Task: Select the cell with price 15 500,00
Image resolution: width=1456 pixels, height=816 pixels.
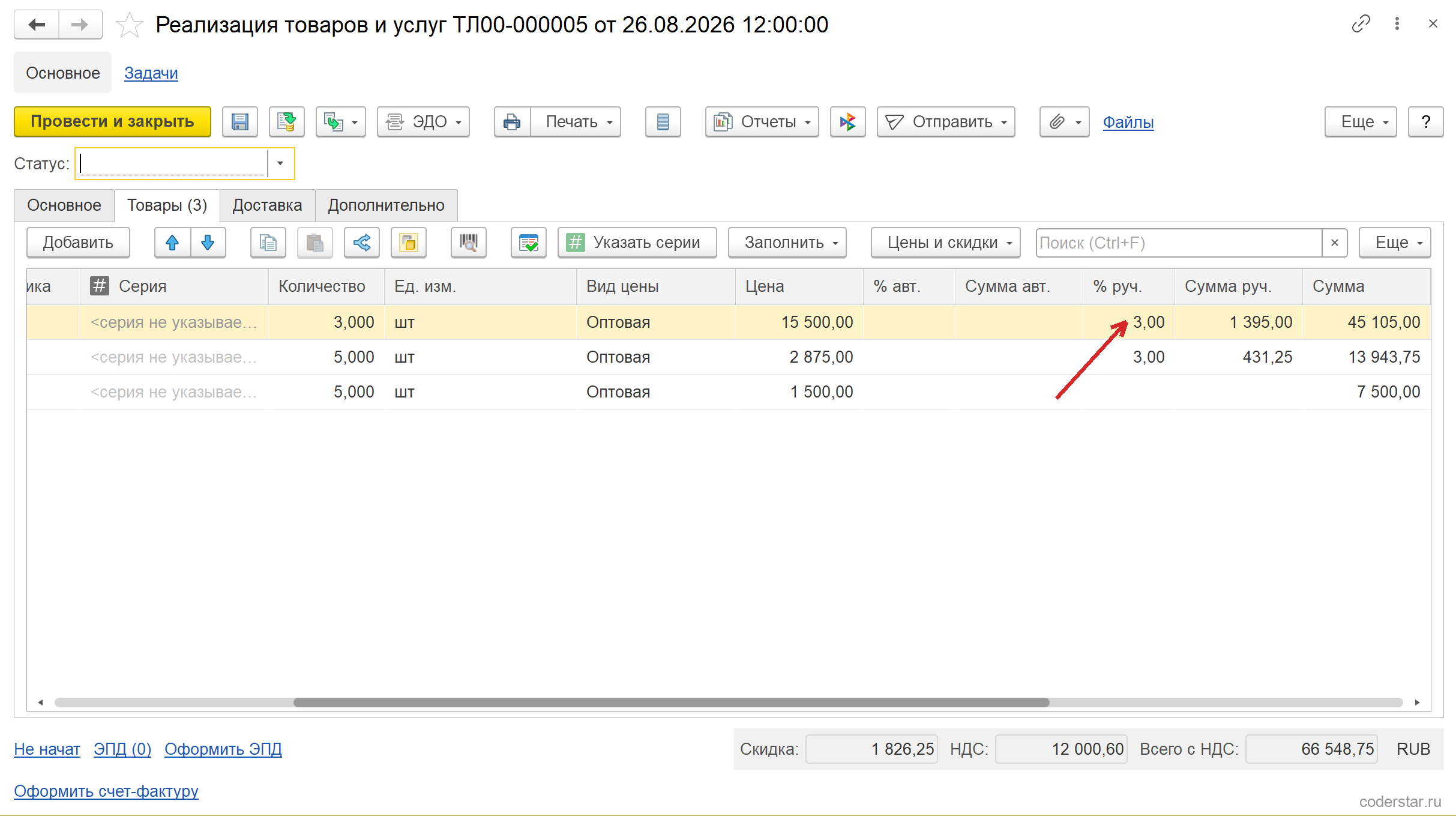Action: pyautogui.click(x=799, y=322)
